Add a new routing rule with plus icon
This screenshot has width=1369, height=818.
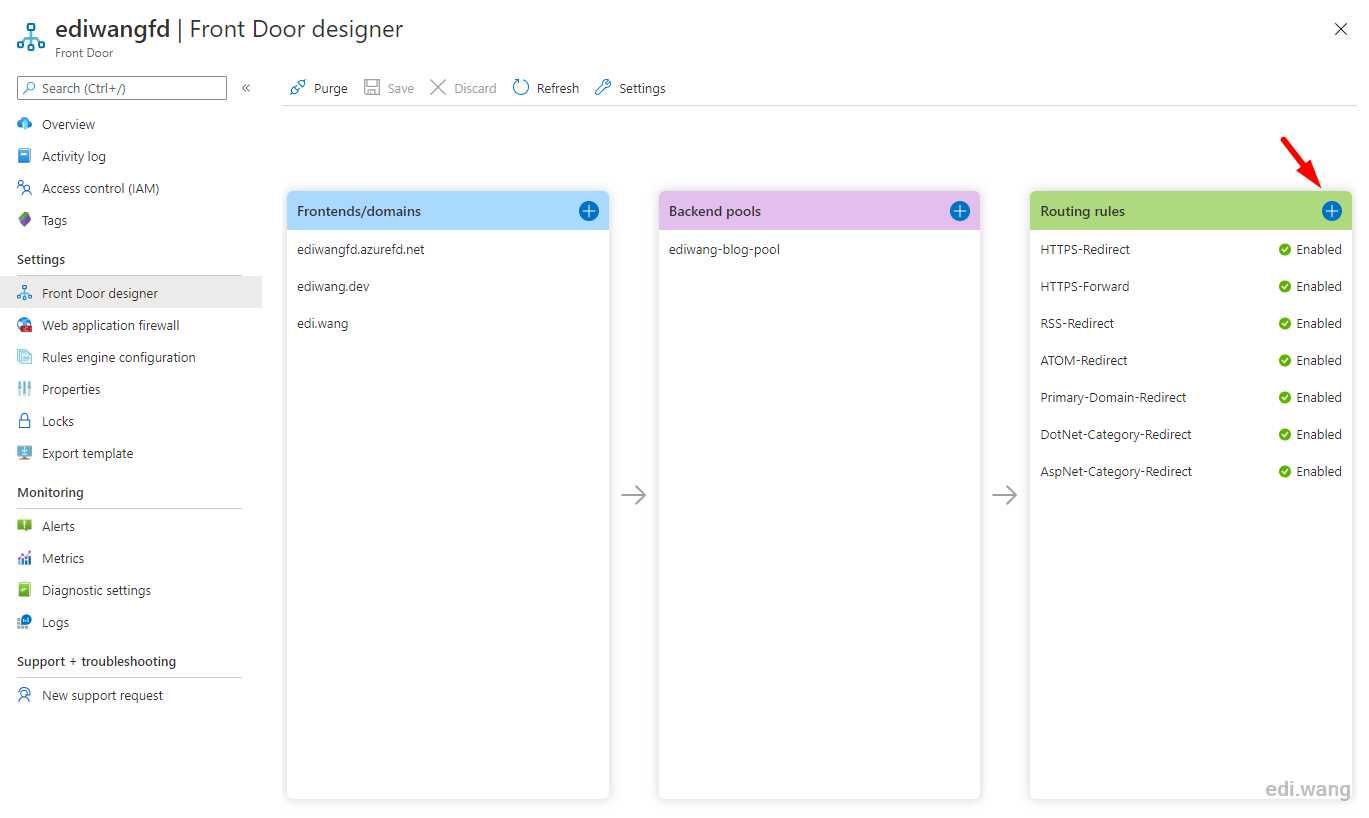[x=1332, y=211]
